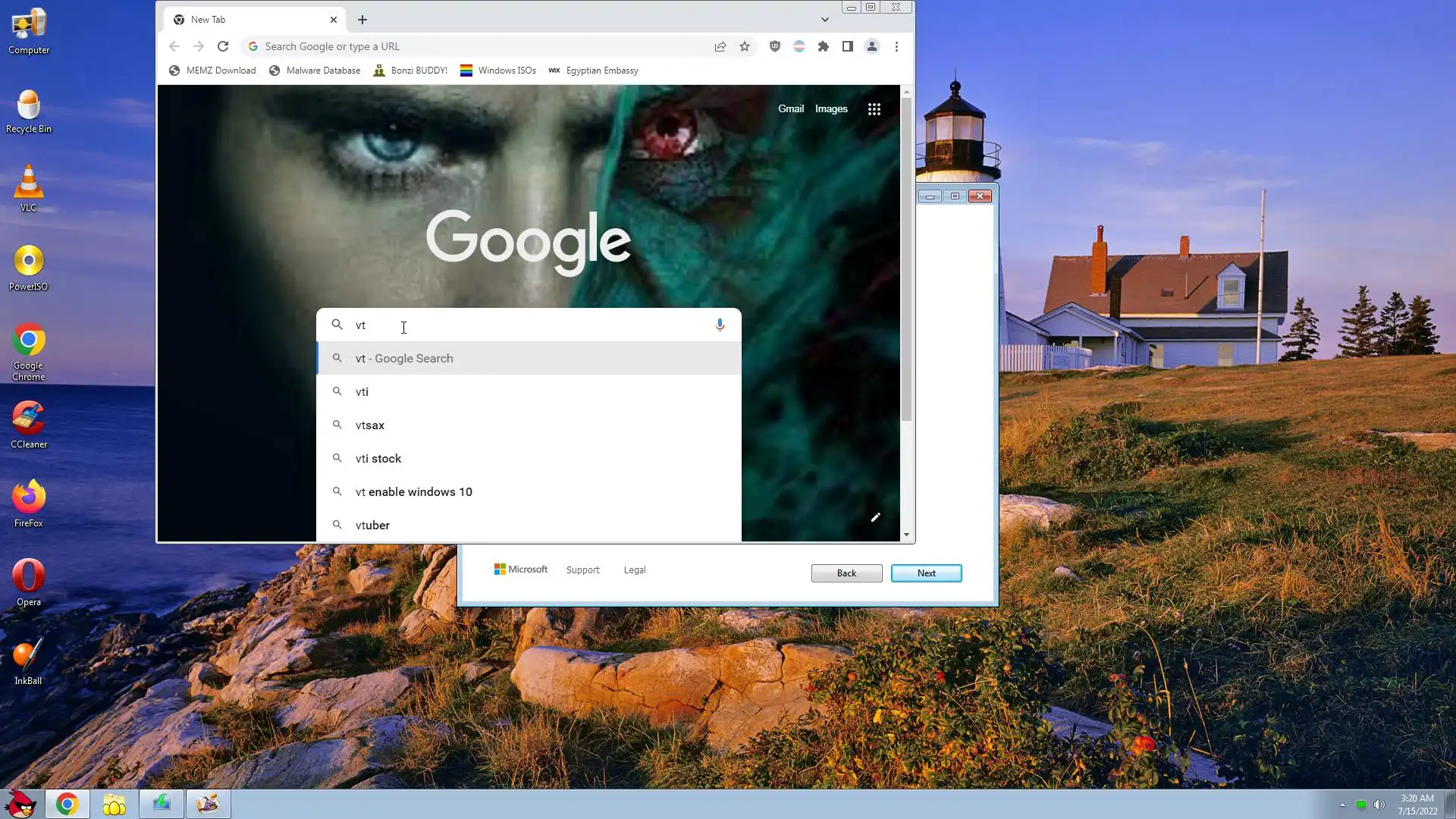This screenshot has height=819, width=1456.
Task: Click the share page icon
Action: tap(720, 46)
